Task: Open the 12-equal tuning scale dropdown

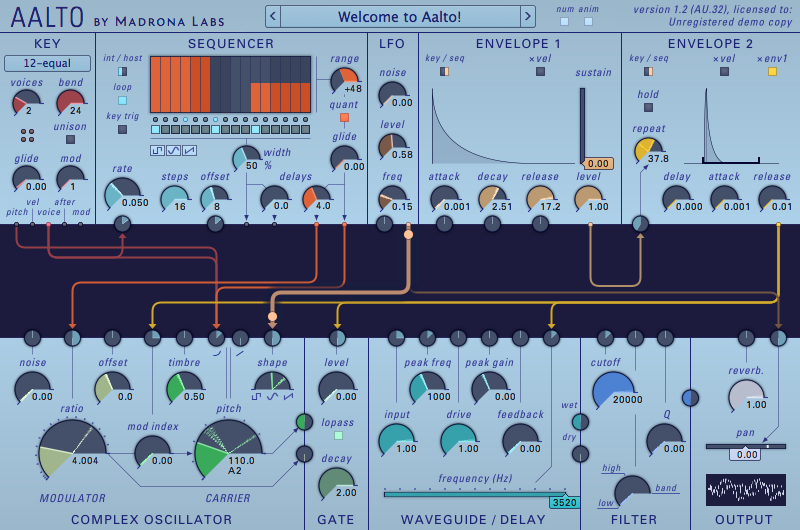Action: [47, 63]
